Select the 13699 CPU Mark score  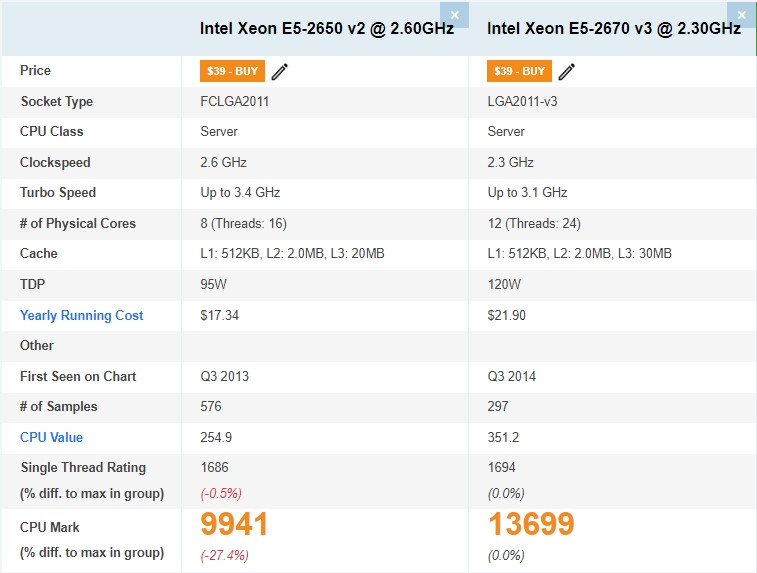pos(531,524)
